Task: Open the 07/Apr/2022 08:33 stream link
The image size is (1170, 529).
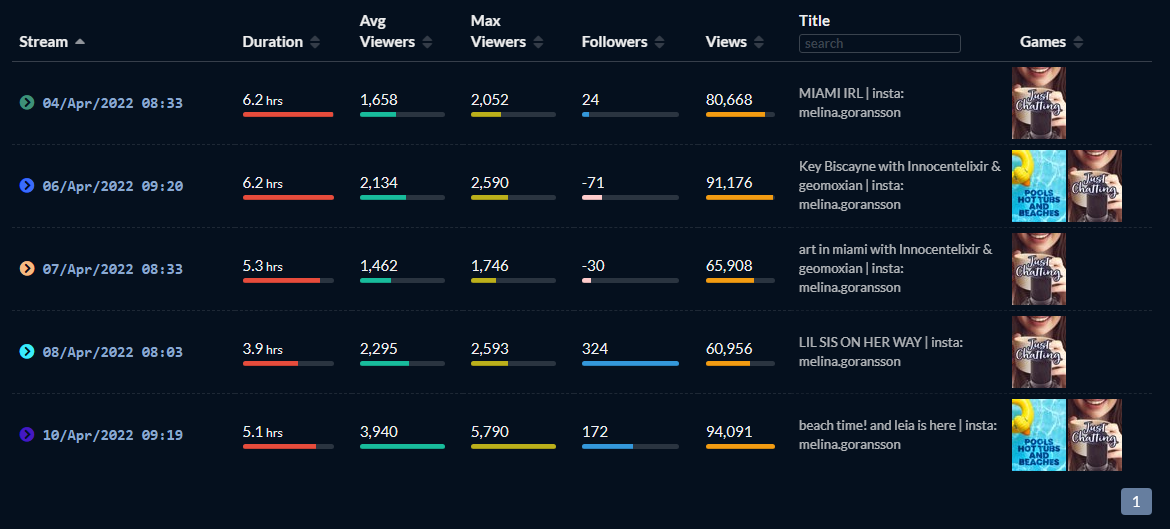Action: 112,269
